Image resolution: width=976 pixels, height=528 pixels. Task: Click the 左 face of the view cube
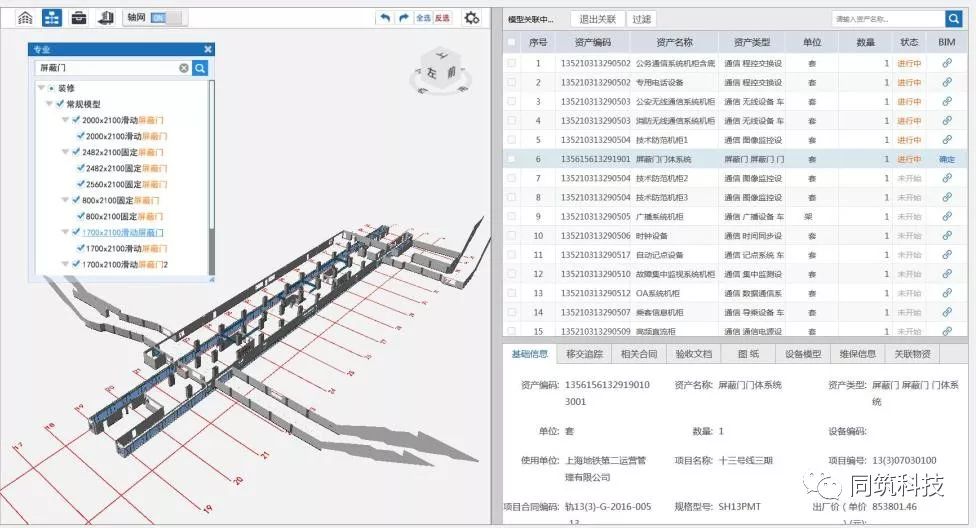(431, 73)
